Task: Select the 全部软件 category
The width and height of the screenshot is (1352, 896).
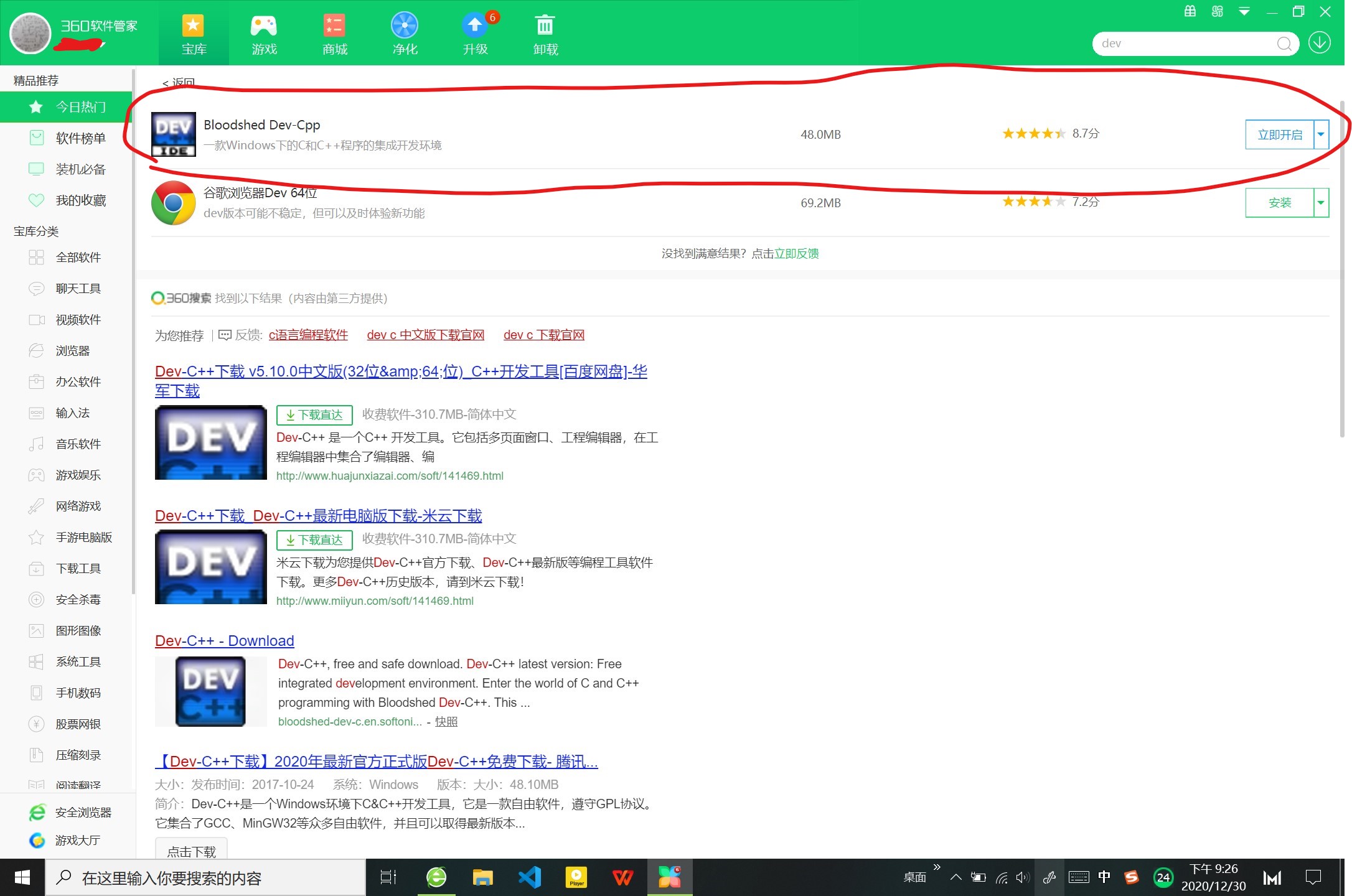Action: [66, 258]
